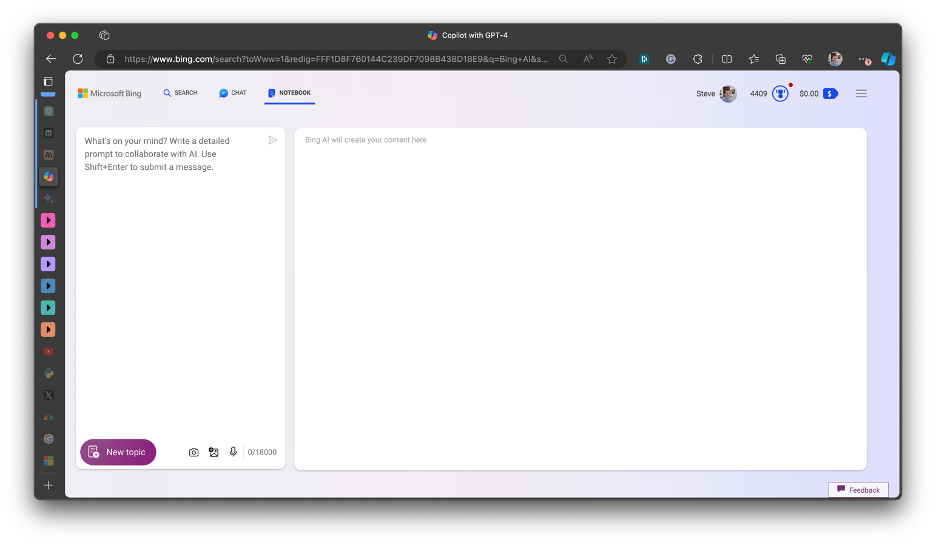936x546 pixels.
Task: Switch to Anthropic vertical tab
Action: [48, 155]
